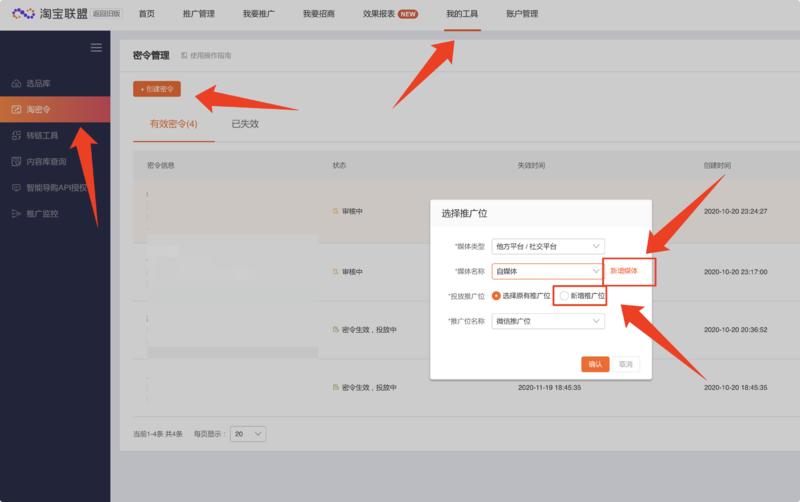Select 淘密令 in the sidebar
Viewport: 800px width, 502px height.
(x=55, y=109)
